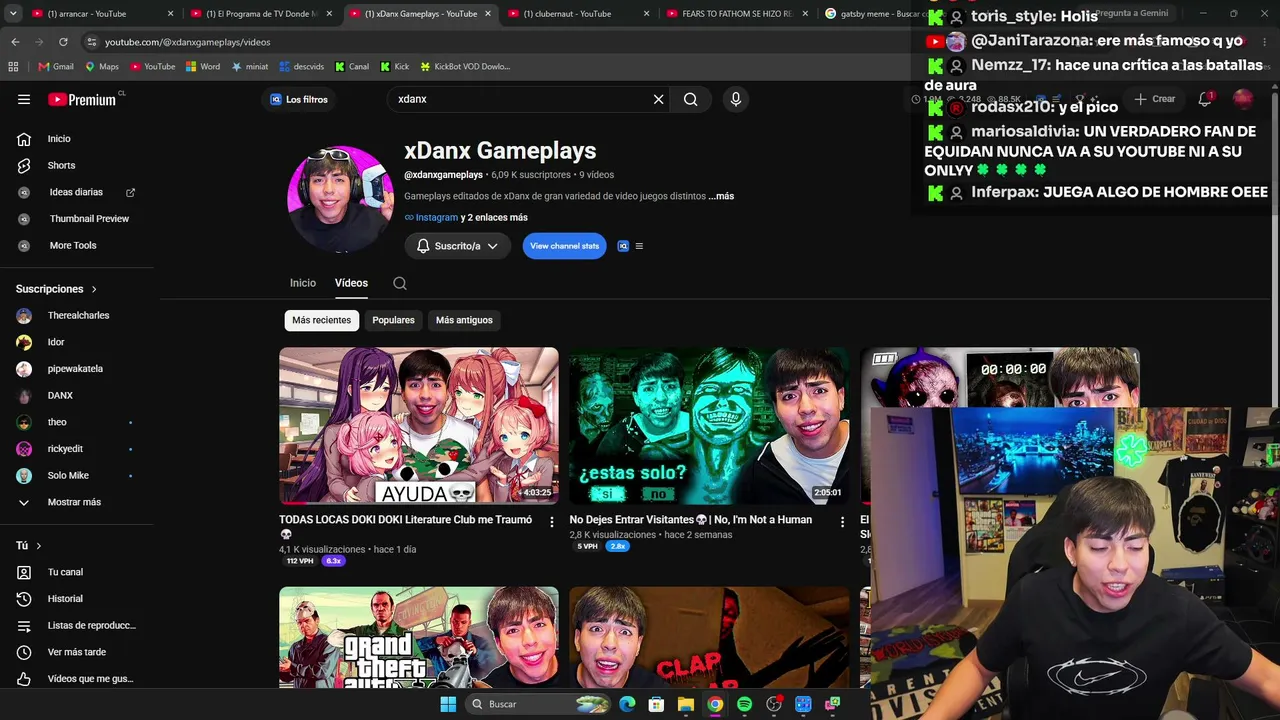Open Shorts in the sidebar
The width and height of the screenshot is (1280, 720).
coord(61,165)
